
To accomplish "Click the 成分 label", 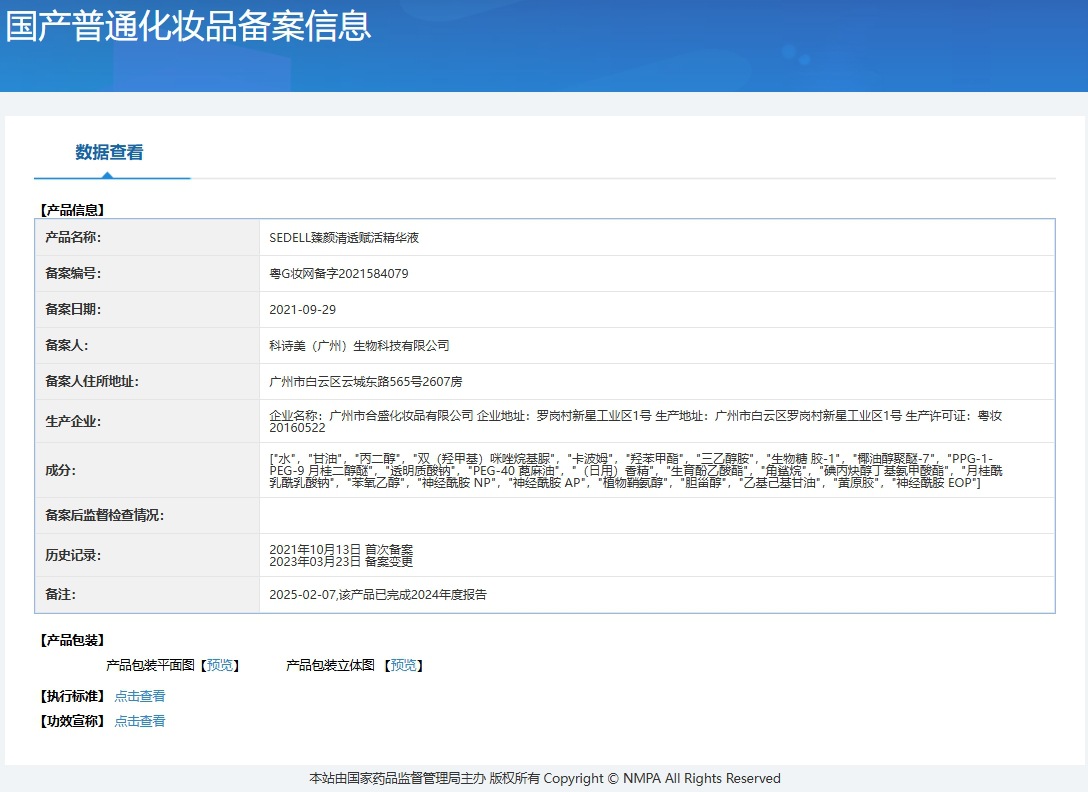I will (x=60, y=470).
